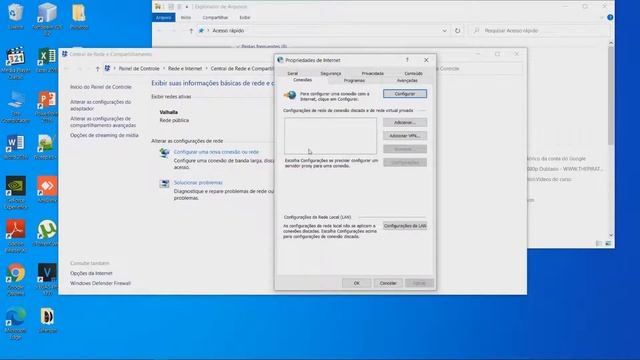Switch to the Conteúdo tab
This screenshot has height=360, width=640.
tap(413, 73)
